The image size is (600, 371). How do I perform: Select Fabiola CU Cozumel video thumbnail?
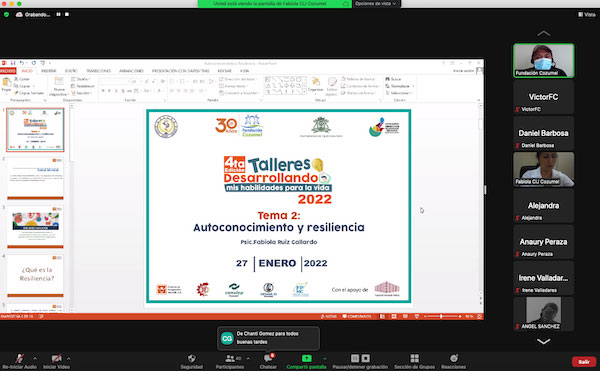click(543, 169)
